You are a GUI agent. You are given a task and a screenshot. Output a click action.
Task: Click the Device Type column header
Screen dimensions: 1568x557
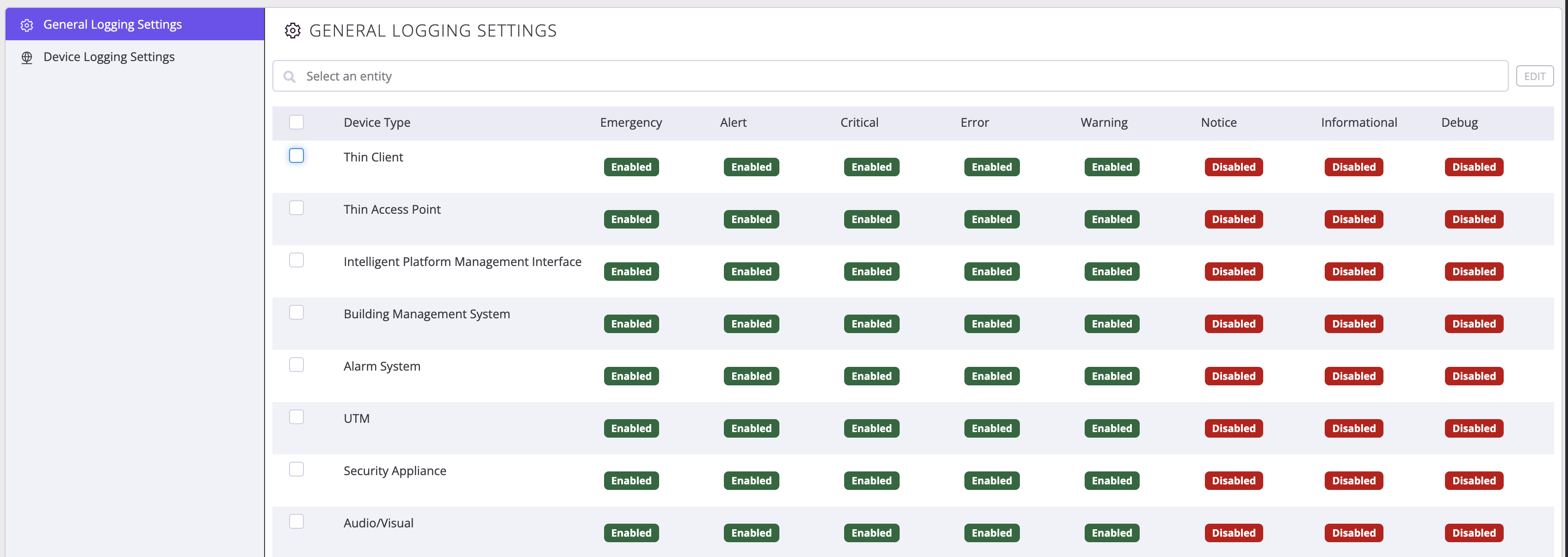377,122
